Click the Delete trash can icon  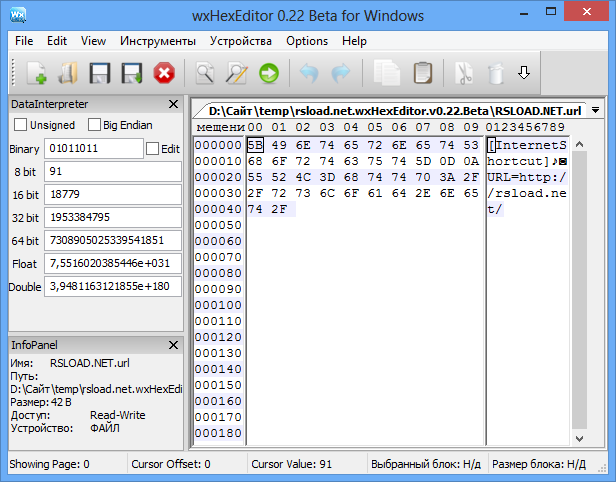[496, 73]
